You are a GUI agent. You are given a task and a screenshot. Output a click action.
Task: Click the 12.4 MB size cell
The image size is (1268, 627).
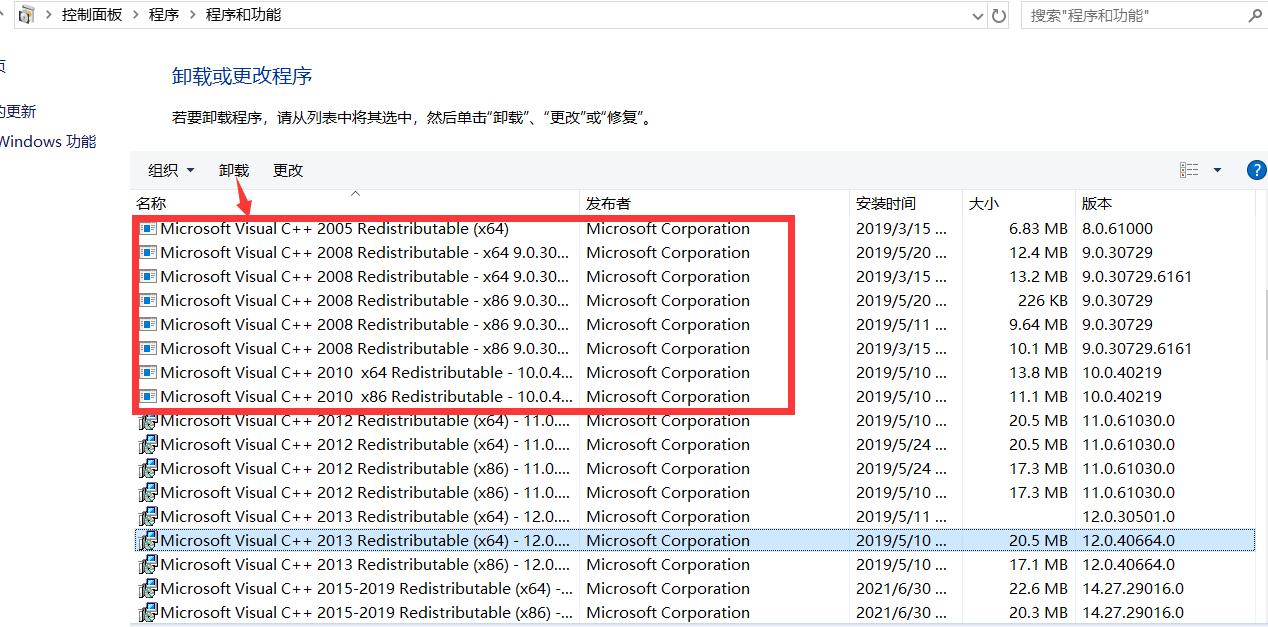[1038, 253]
